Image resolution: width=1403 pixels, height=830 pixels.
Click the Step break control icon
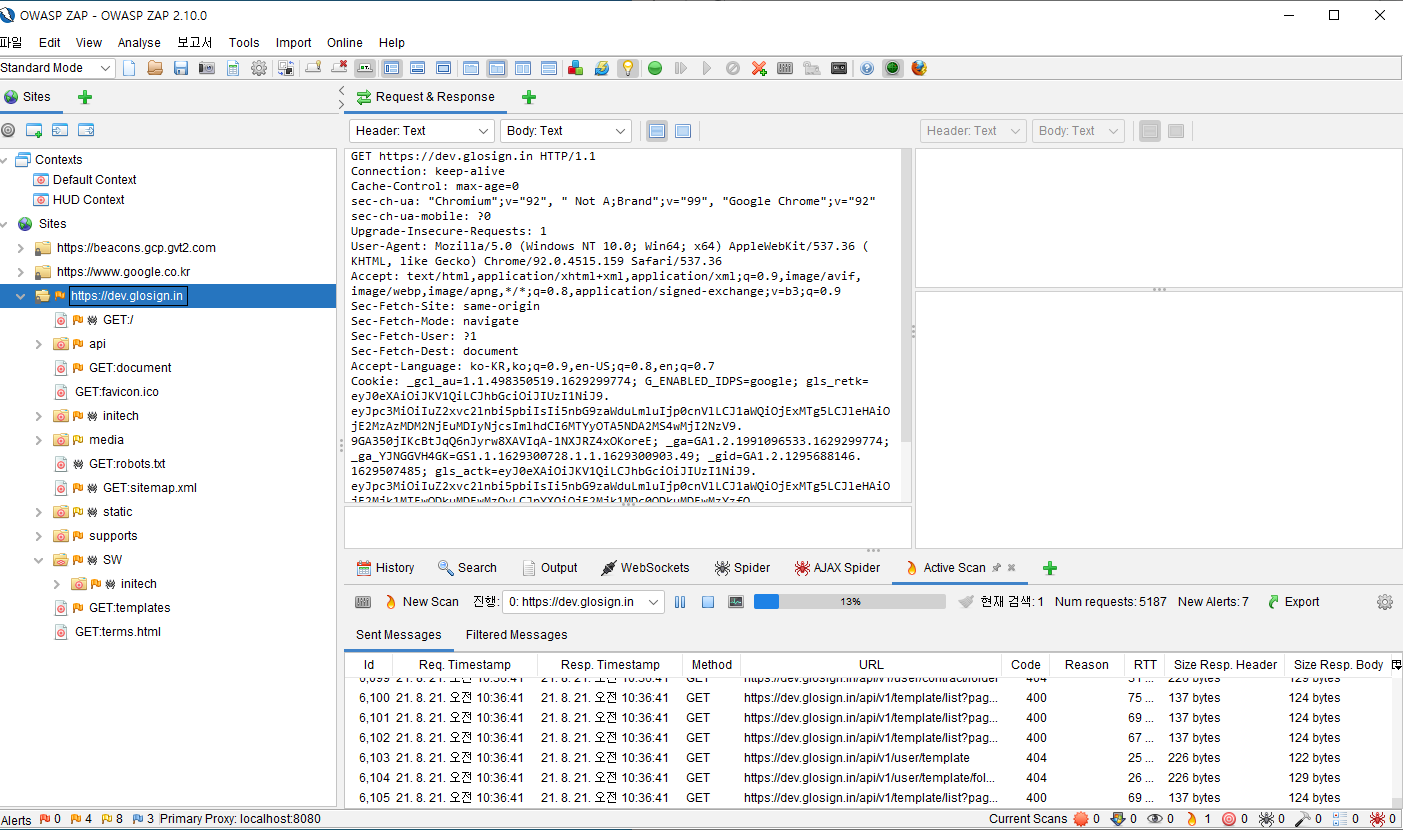pyautogui.click(x=681, y=68)
